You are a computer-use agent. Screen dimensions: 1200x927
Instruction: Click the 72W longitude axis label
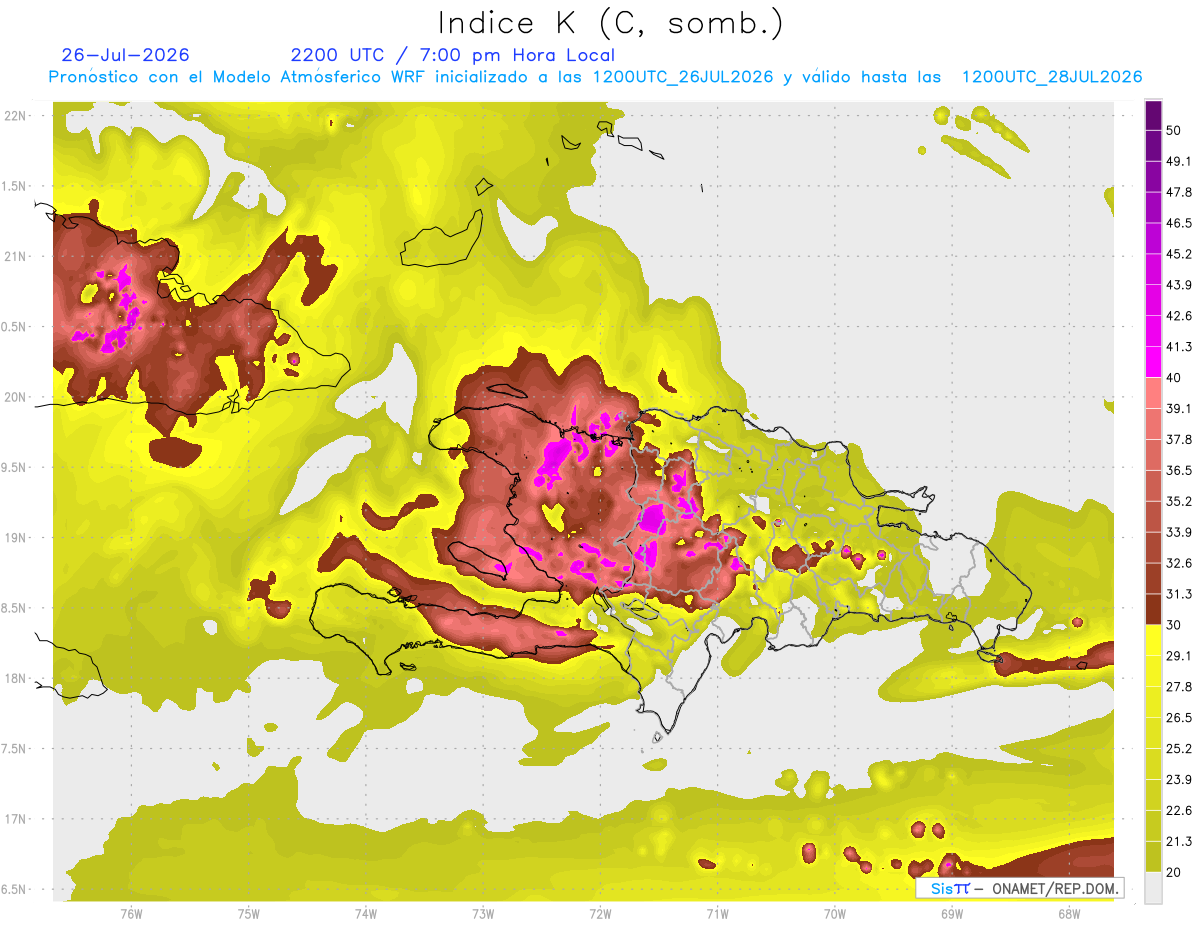pyautogui.click(x=600, y=914)
